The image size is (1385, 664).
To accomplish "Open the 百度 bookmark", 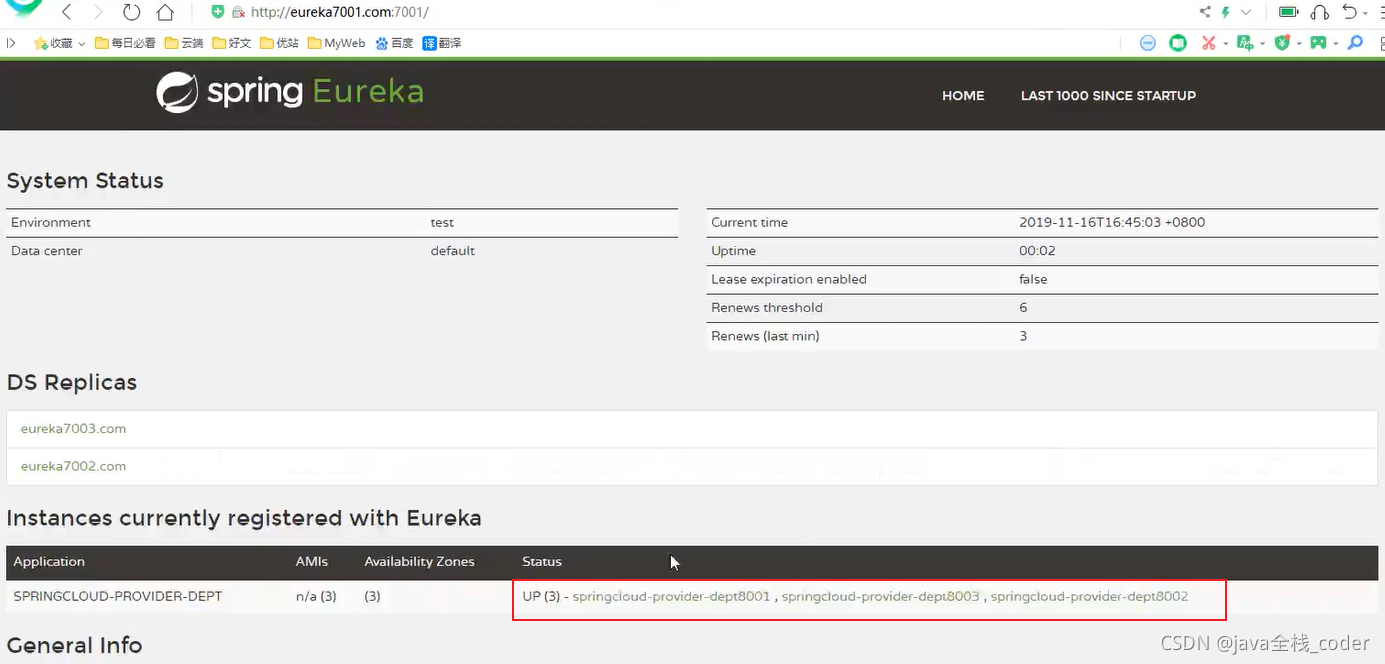I will click(394, 43).
